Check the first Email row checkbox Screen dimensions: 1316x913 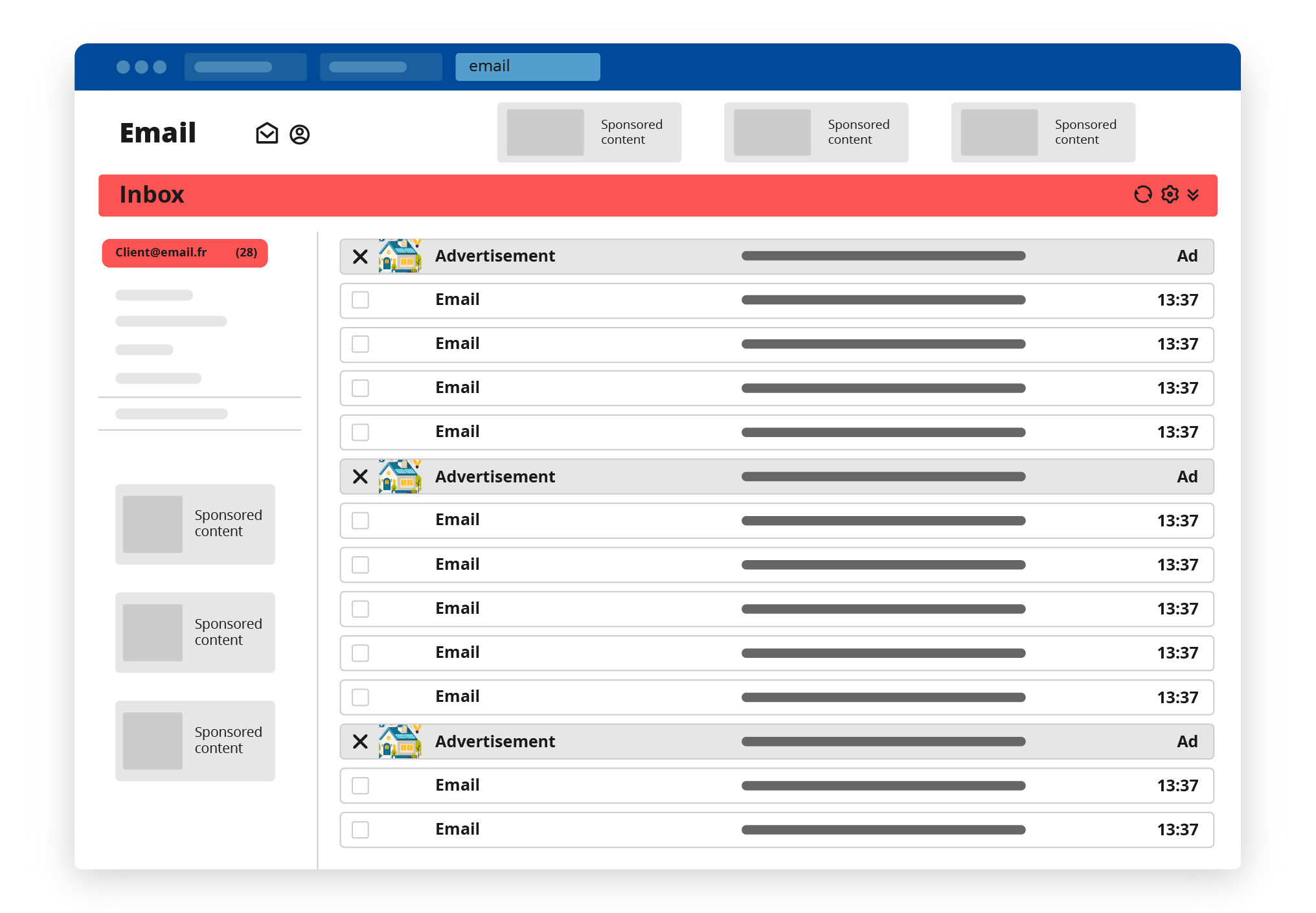click(360, 300)
